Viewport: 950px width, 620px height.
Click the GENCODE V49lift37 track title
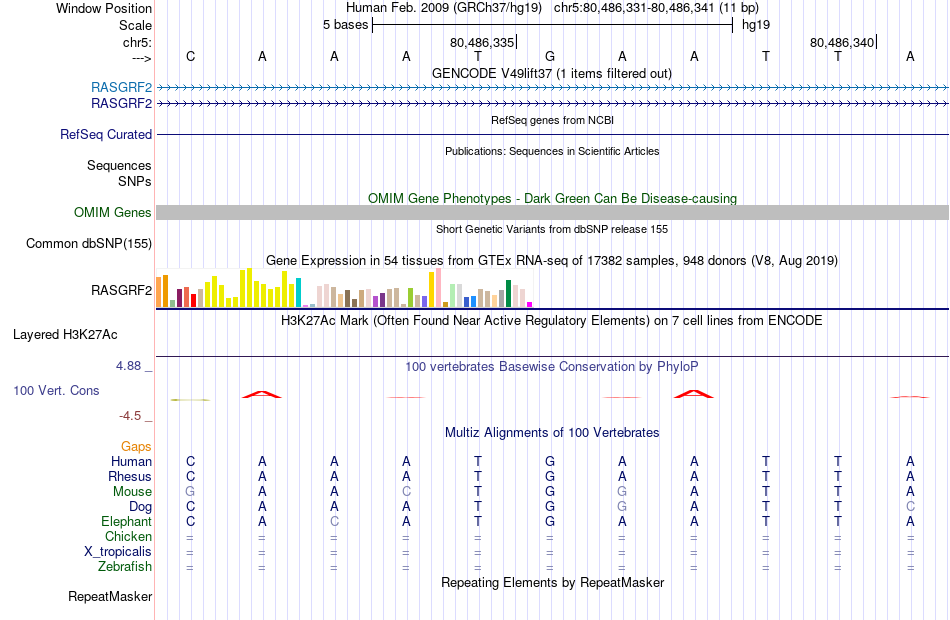click(552, 74)
